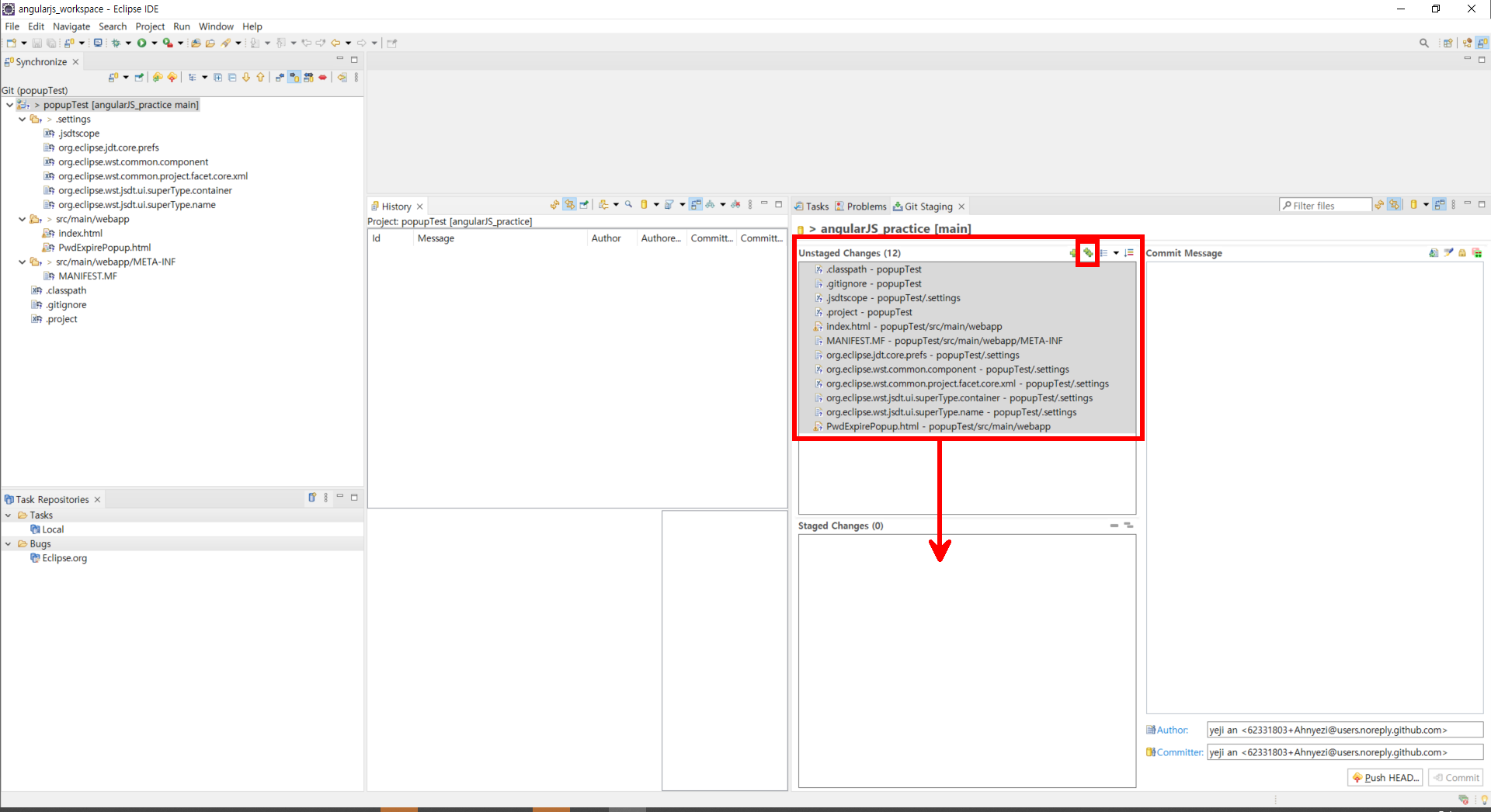This screenshot has height=812, width=1491.
Task: Click the Run green play button
Action: tap(142, 43)
